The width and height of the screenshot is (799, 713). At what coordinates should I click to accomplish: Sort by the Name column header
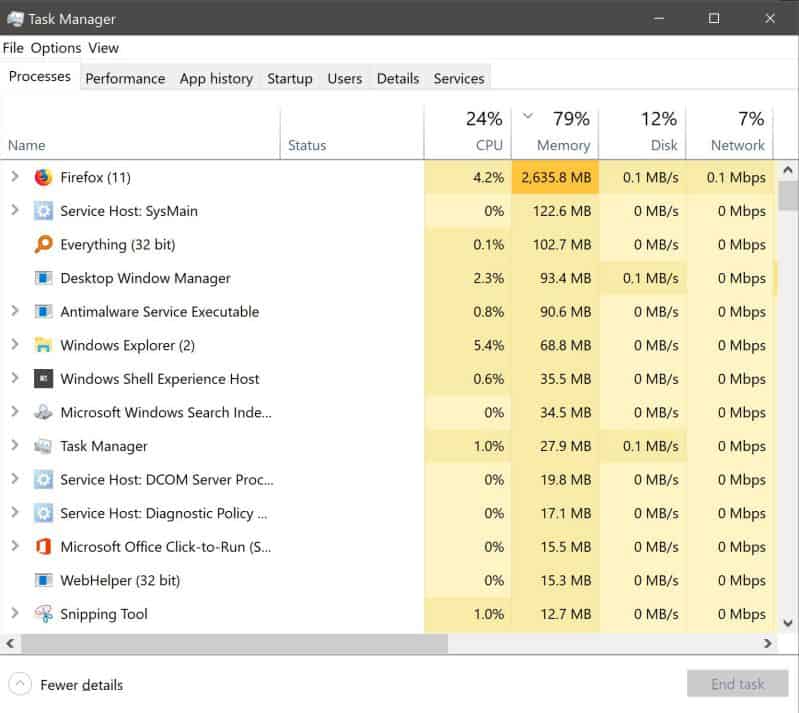140,133
